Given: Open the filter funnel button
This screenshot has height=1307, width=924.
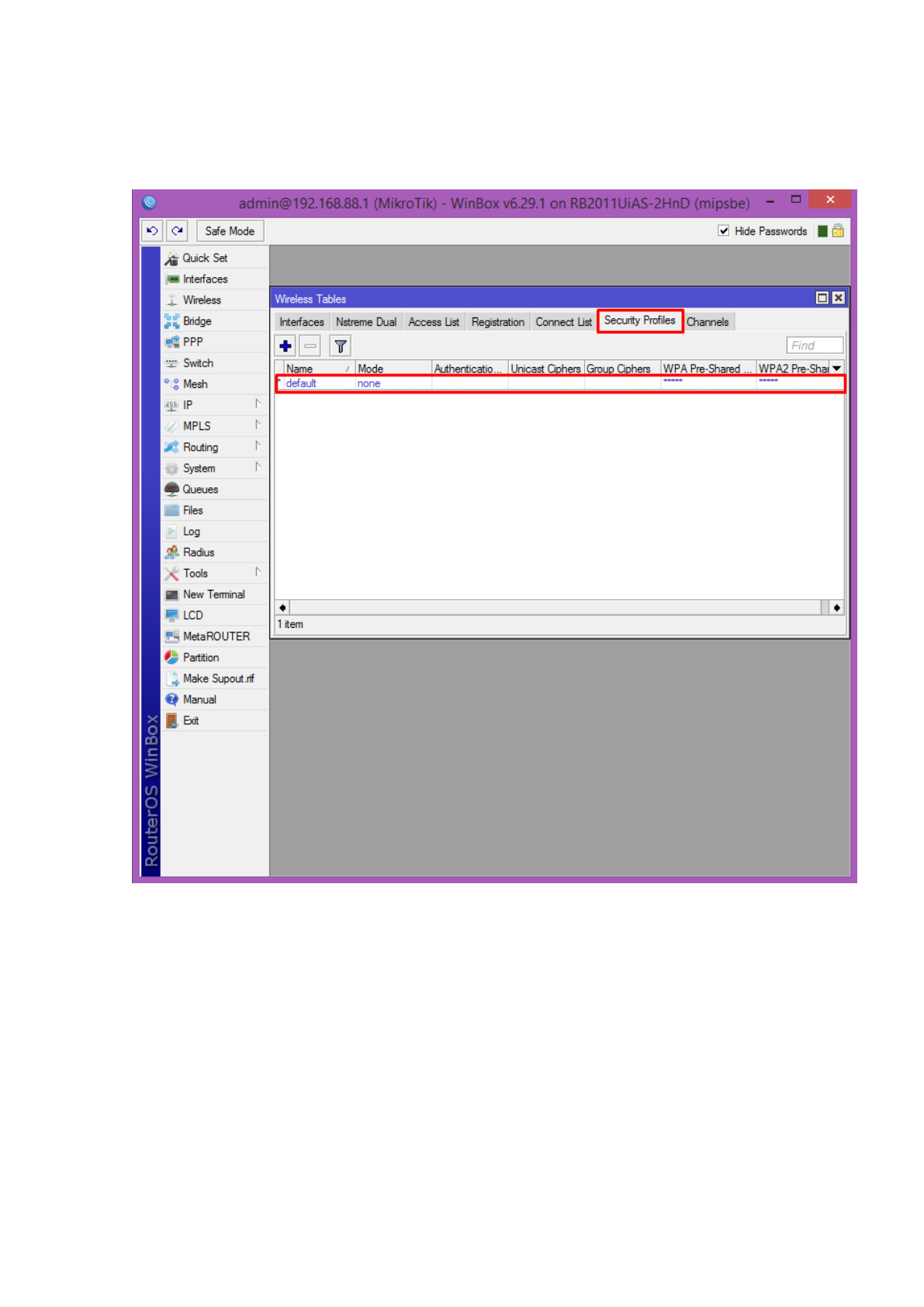Looking at the screenshot, I should click(341, 346).
